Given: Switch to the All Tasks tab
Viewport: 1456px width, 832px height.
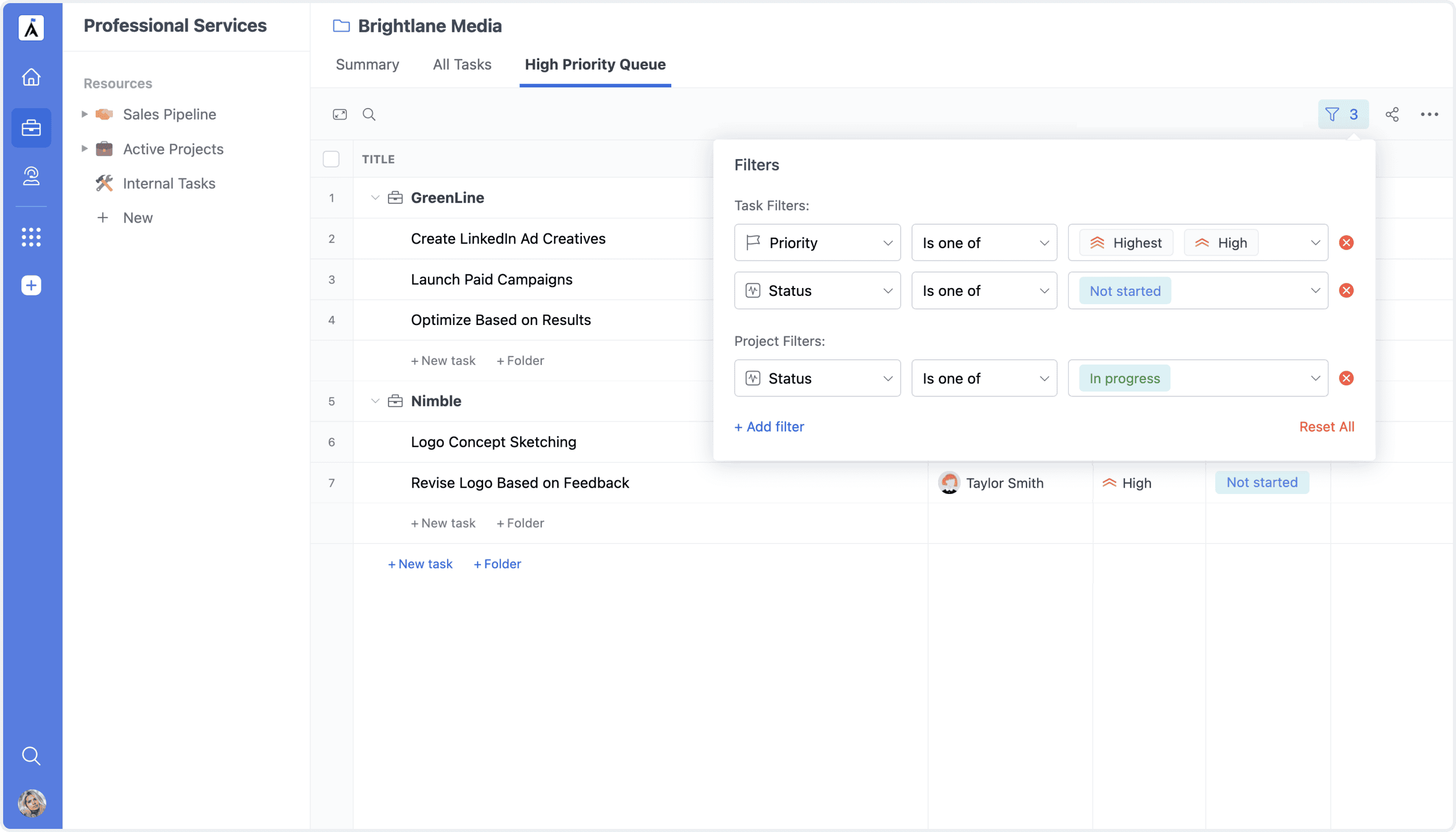Looking at the screenshot, I should click(x=462, y=64).
